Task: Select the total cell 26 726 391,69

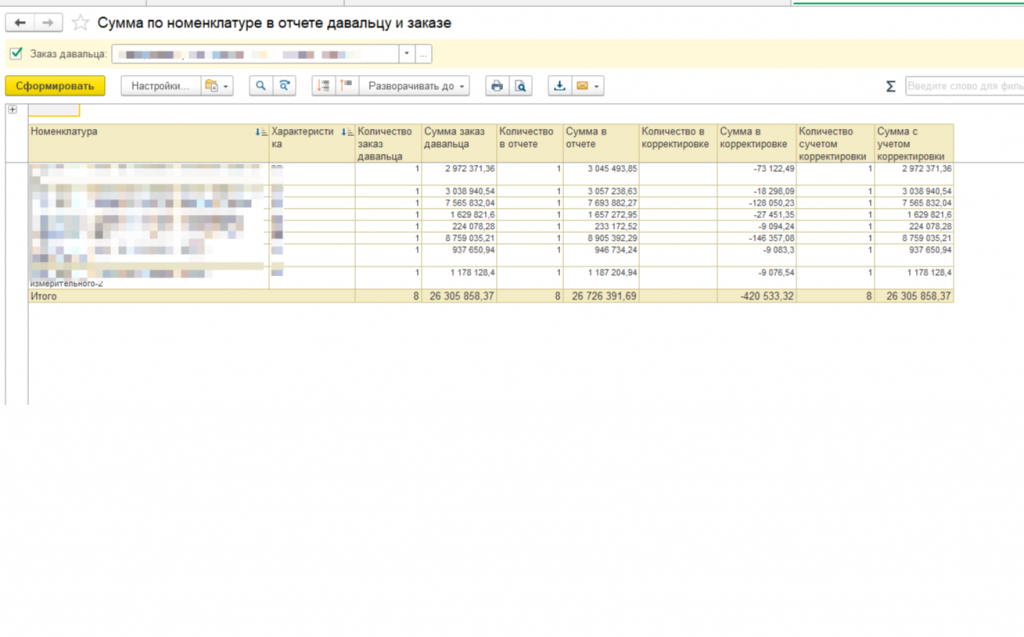Action: pyautogui.click(x=601, y=297)
